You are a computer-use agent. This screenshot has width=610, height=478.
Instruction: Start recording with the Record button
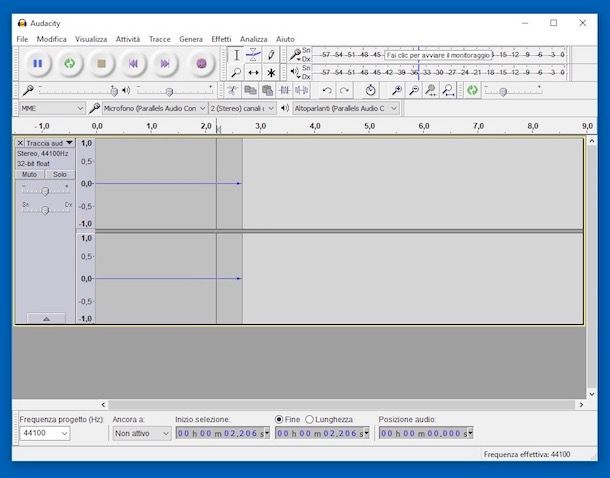201,63
